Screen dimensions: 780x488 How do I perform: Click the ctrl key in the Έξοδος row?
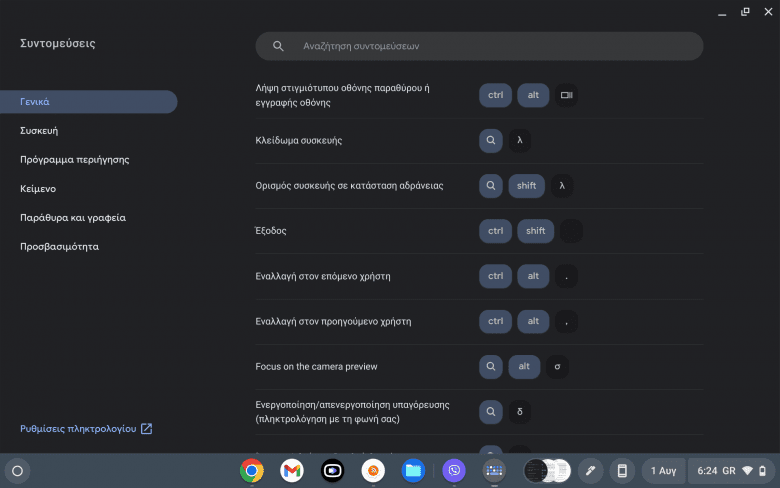pos(495,231)
